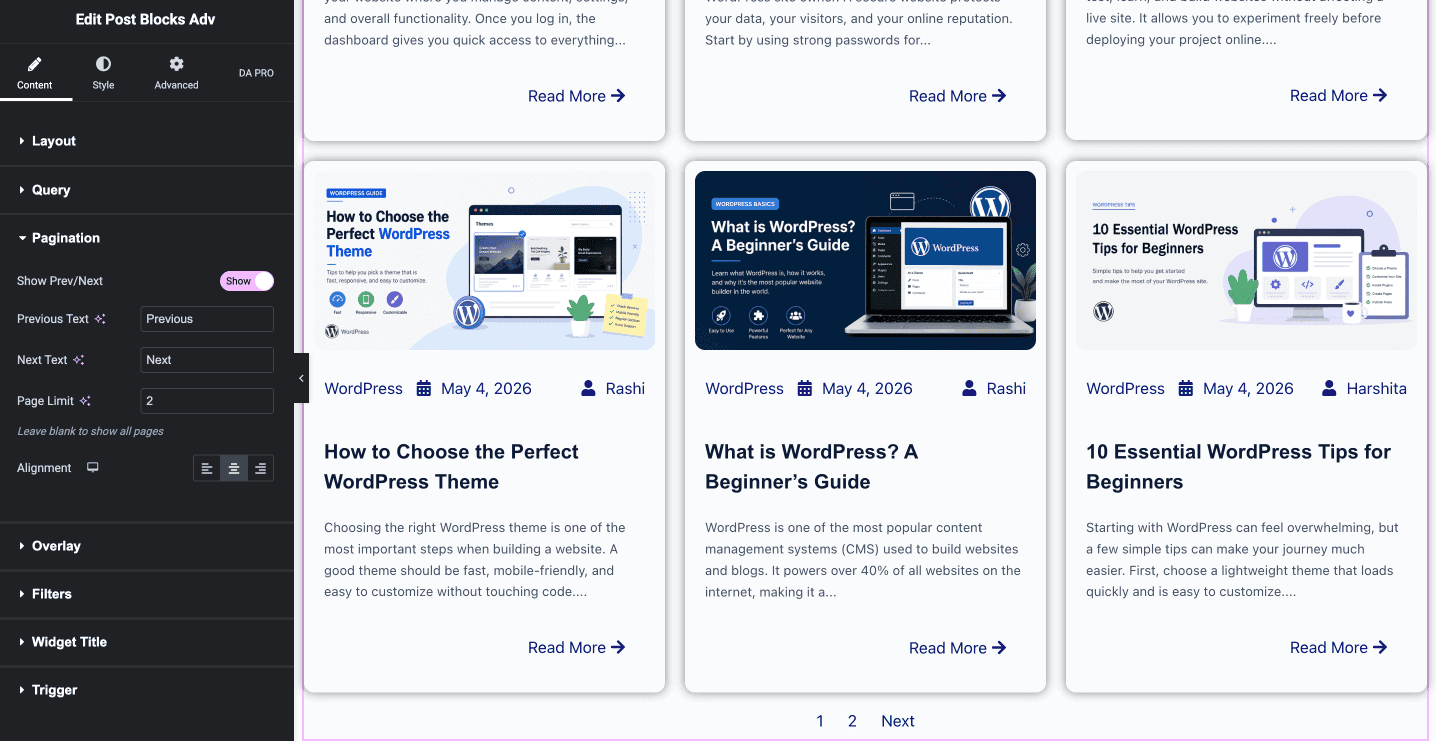Viewport: 1436px width, 741px height.
Task: Click the responsive device icon beside Alignment
Action: (93, 467)
